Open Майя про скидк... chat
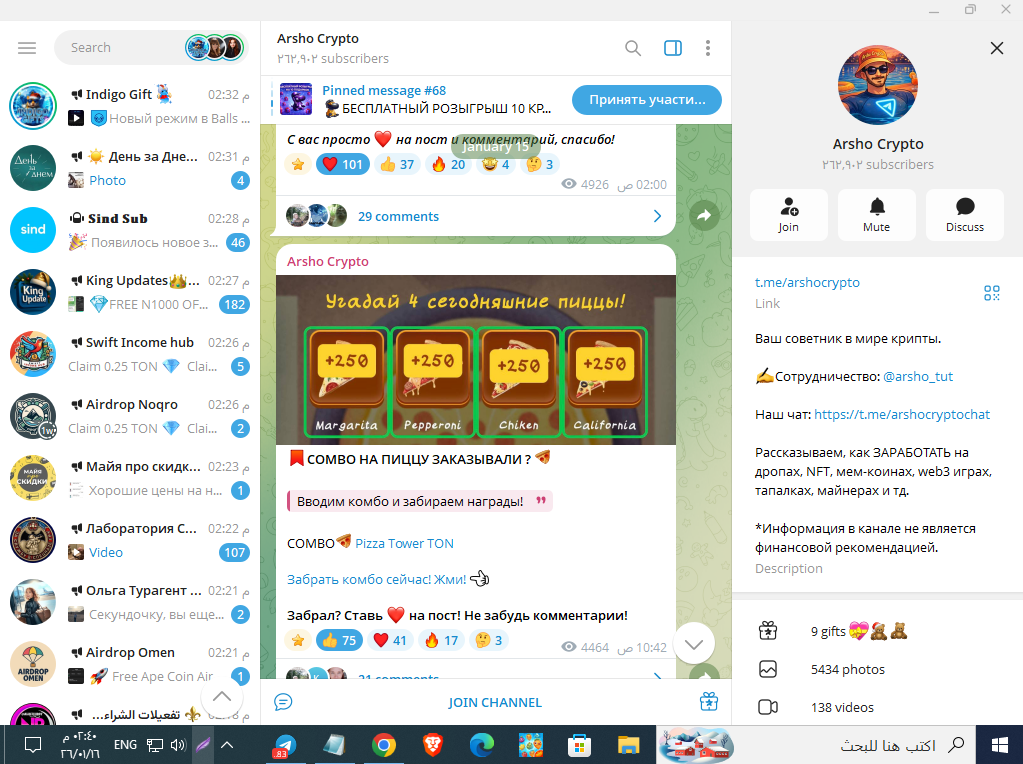Screen dimensions: 1023x764 click(x=130, y=478)
